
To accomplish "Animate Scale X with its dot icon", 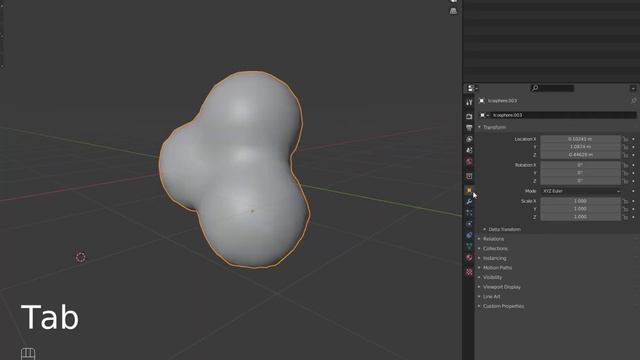I will pos(633,201).
